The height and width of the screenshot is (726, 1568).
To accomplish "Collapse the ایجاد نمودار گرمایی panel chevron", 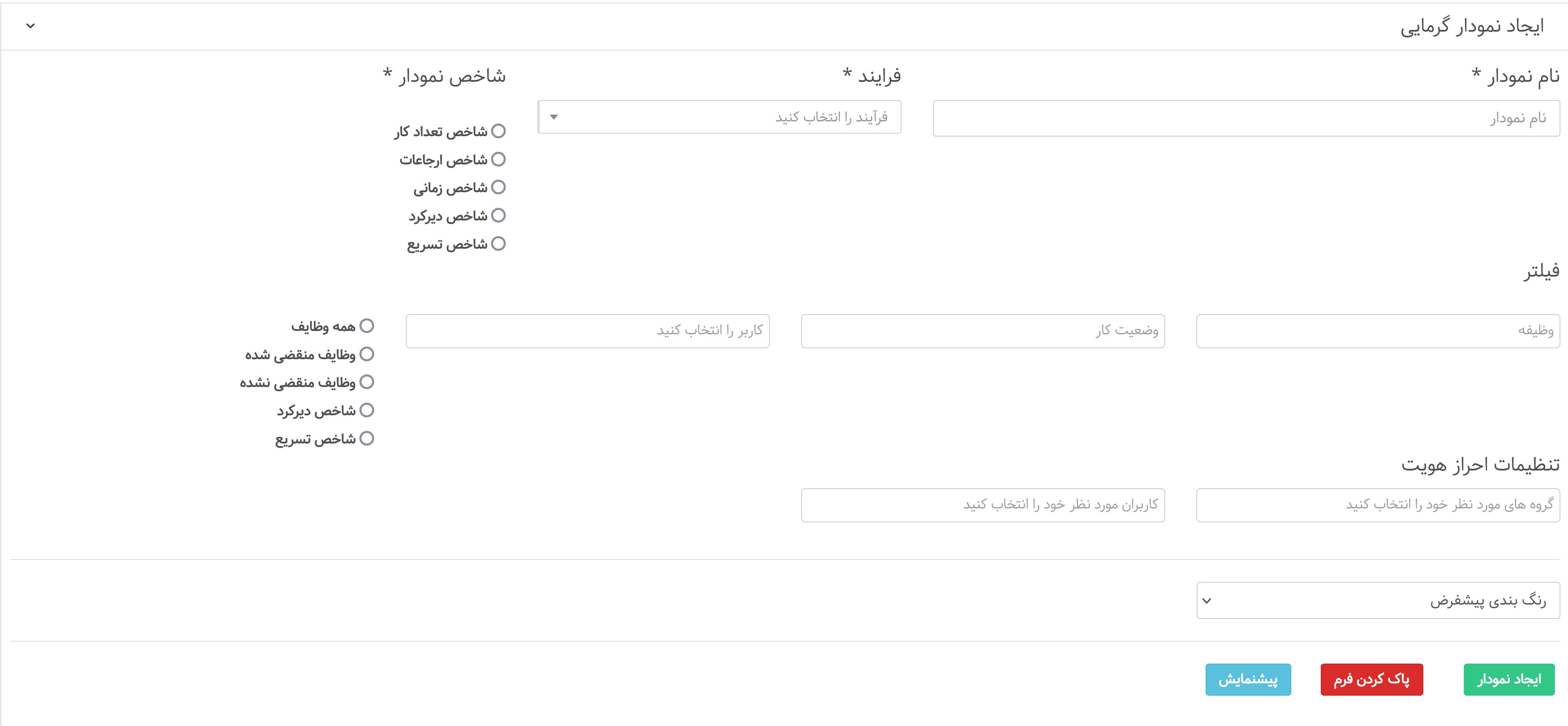I will 30,26.
